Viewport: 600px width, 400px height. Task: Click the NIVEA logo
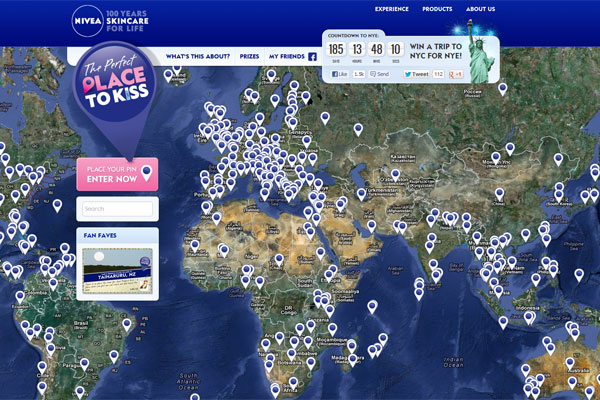(89, 19)
